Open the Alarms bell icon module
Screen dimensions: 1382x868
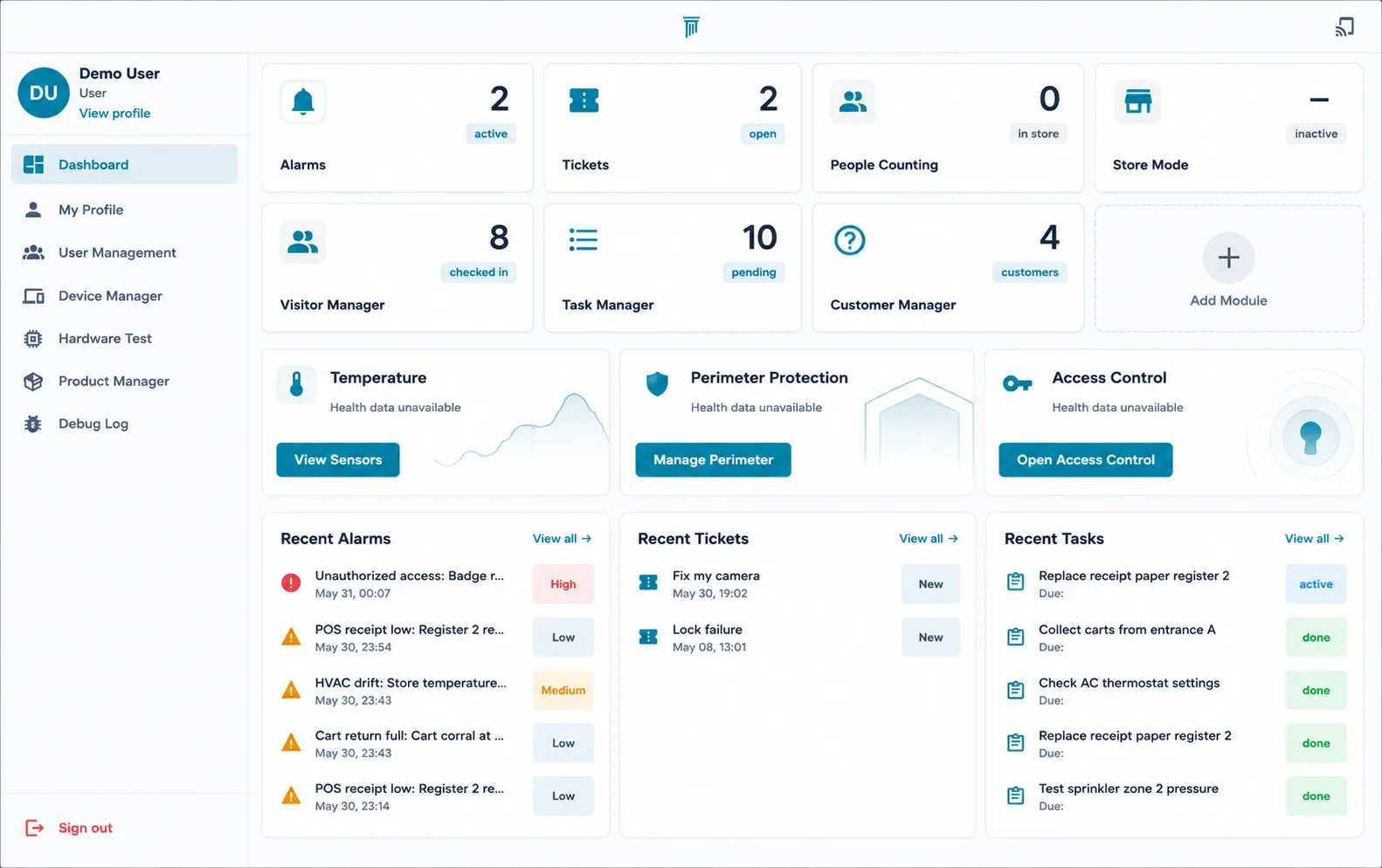click(303, 102)
